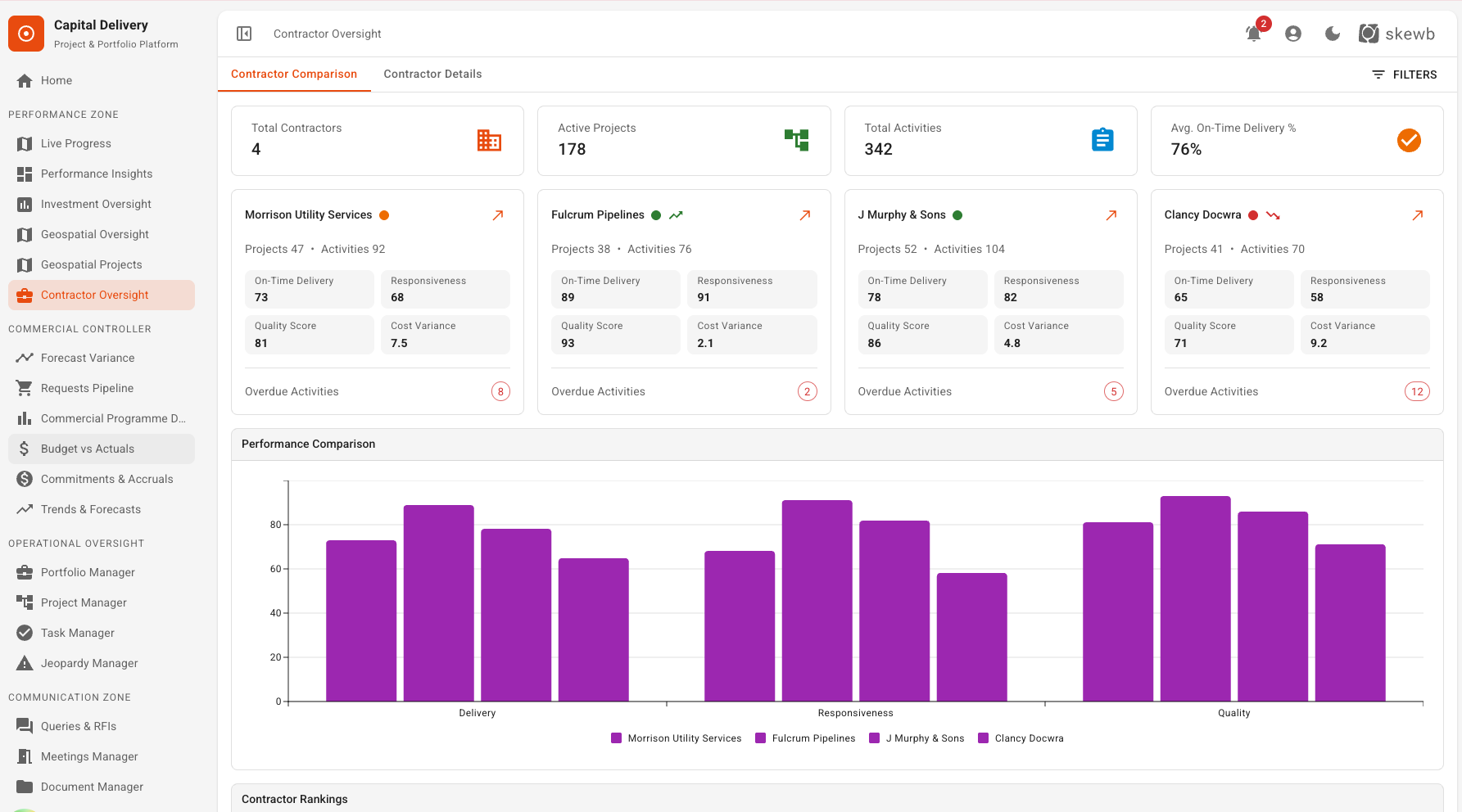
Task: Open the notifications bell
Action: [1253, 34]
